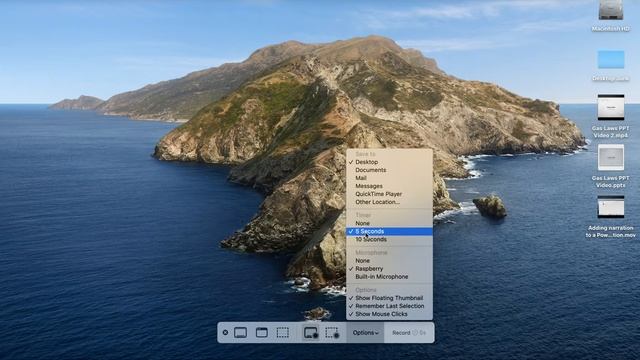Select Built-in Microphone
The width and height of the screenshot is (640, 360).
pyautogui.click(x=389, y=277)
